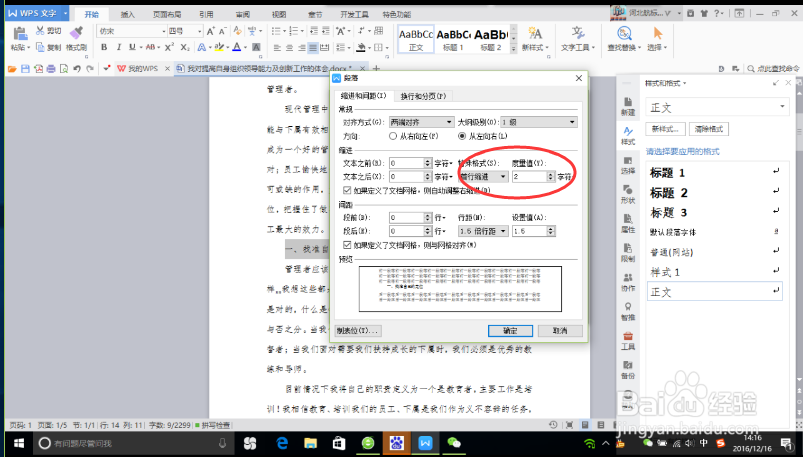Toggle auto-adjust right indent checkbox under 缩进
The height and width of the screenshot is (457, 803).
pyautogui.click(x=347, y=191)
